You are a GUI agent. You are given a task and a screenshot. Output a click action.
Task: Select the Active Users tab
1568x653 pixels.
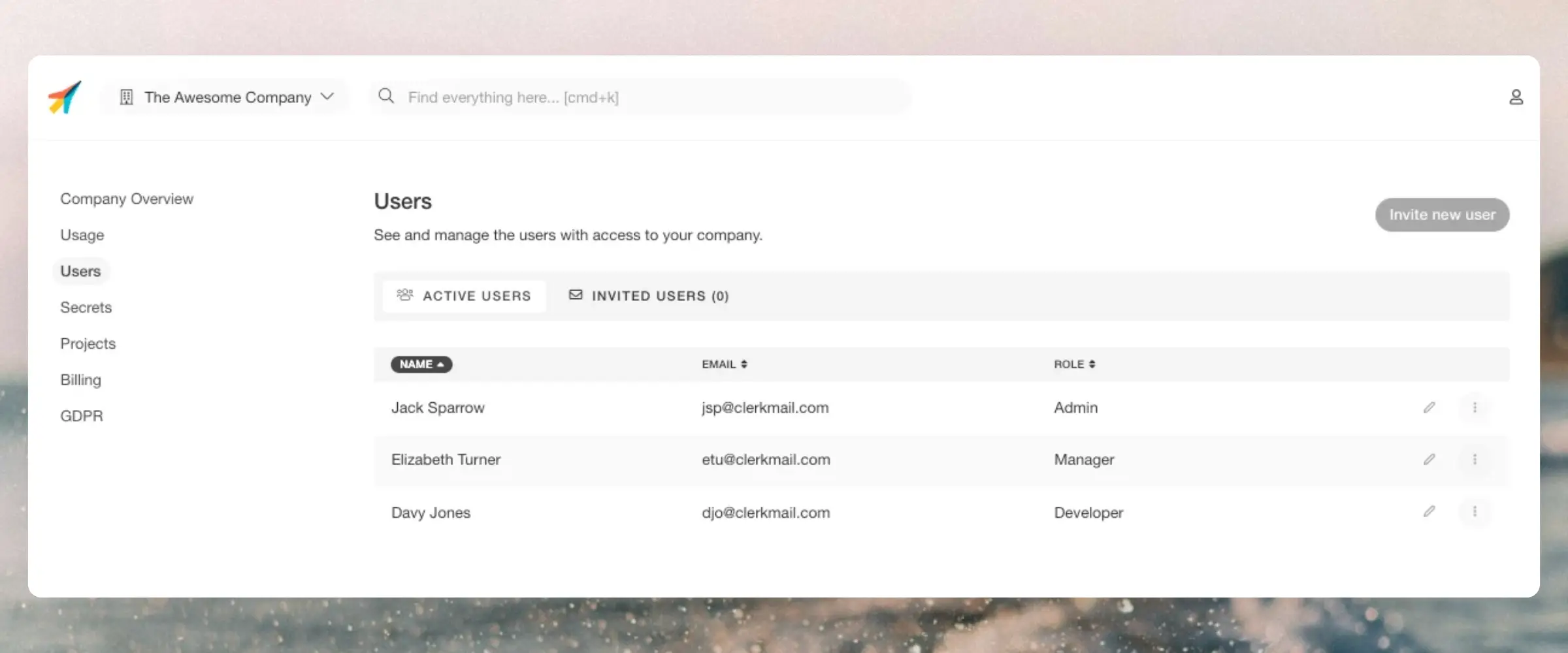pyautogui.click(x=464, y=296)
